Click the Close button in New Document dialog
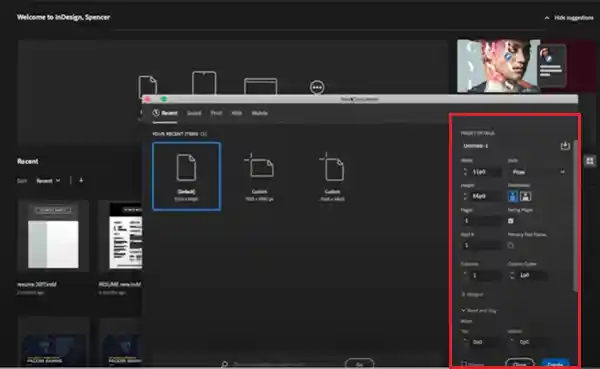The height and width of the screenshot is (369, 600). tap(520, 364)
